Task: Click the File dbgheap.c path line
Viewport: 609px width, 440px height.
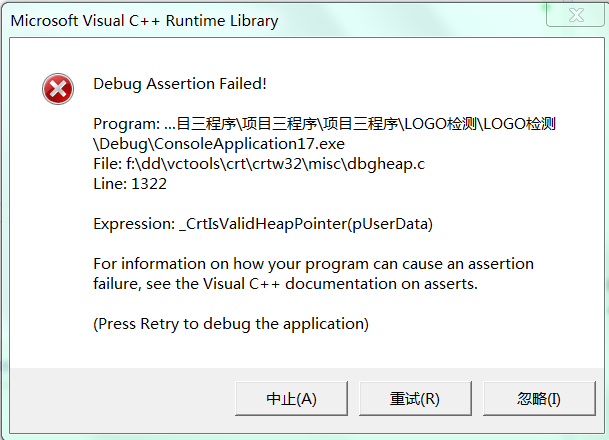Action: click(x=259, y=164)
